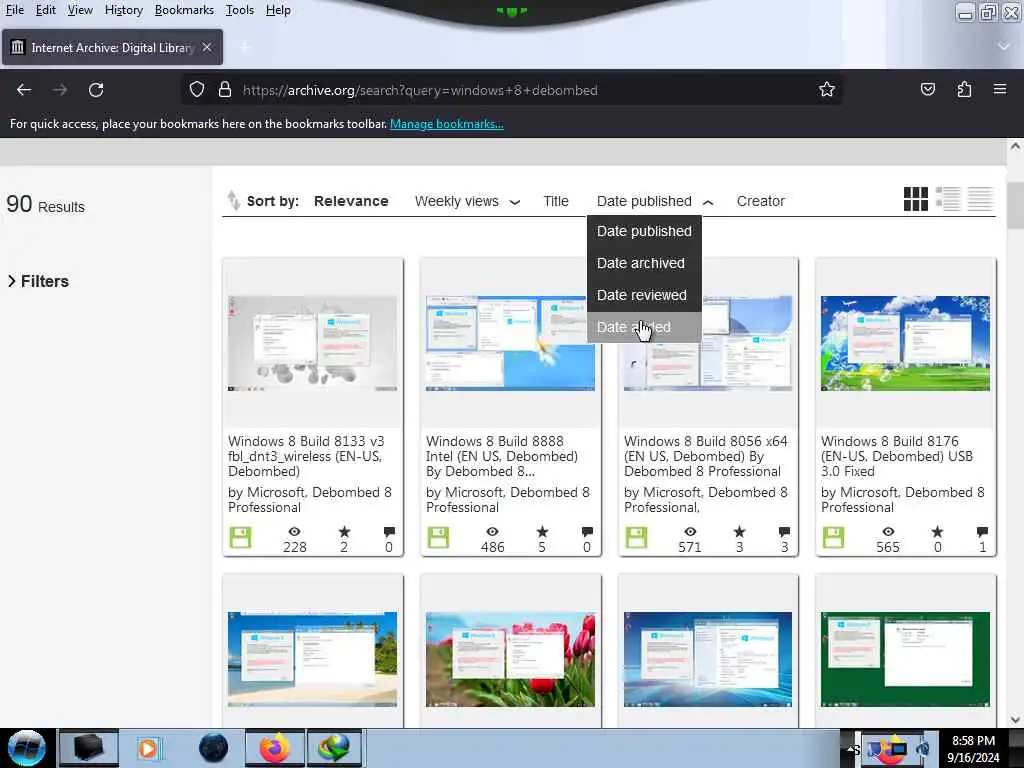Expand the Filters section
The image size is (1024, 768).
38,281
